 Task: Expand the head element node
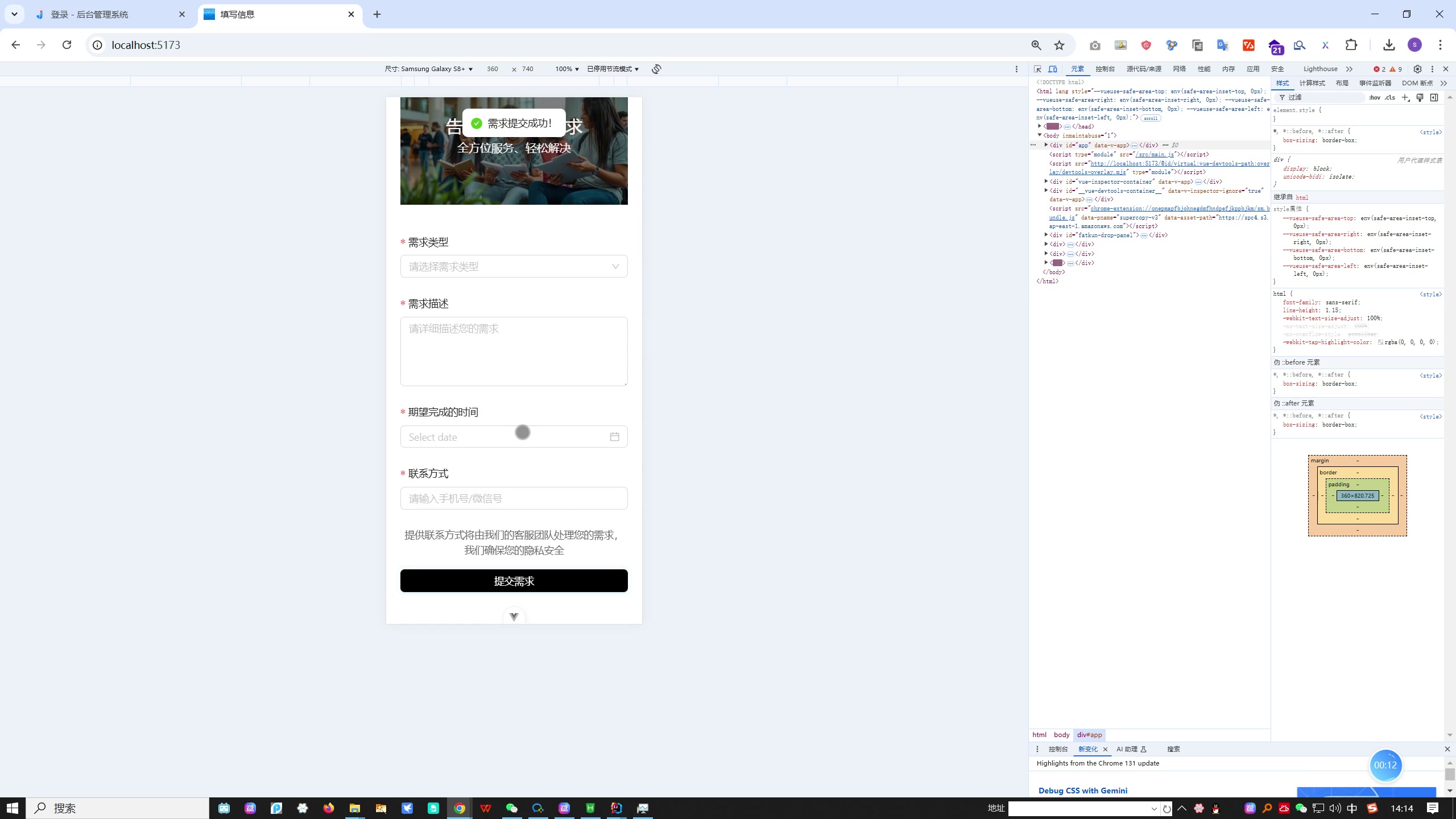coord(1040,126)
